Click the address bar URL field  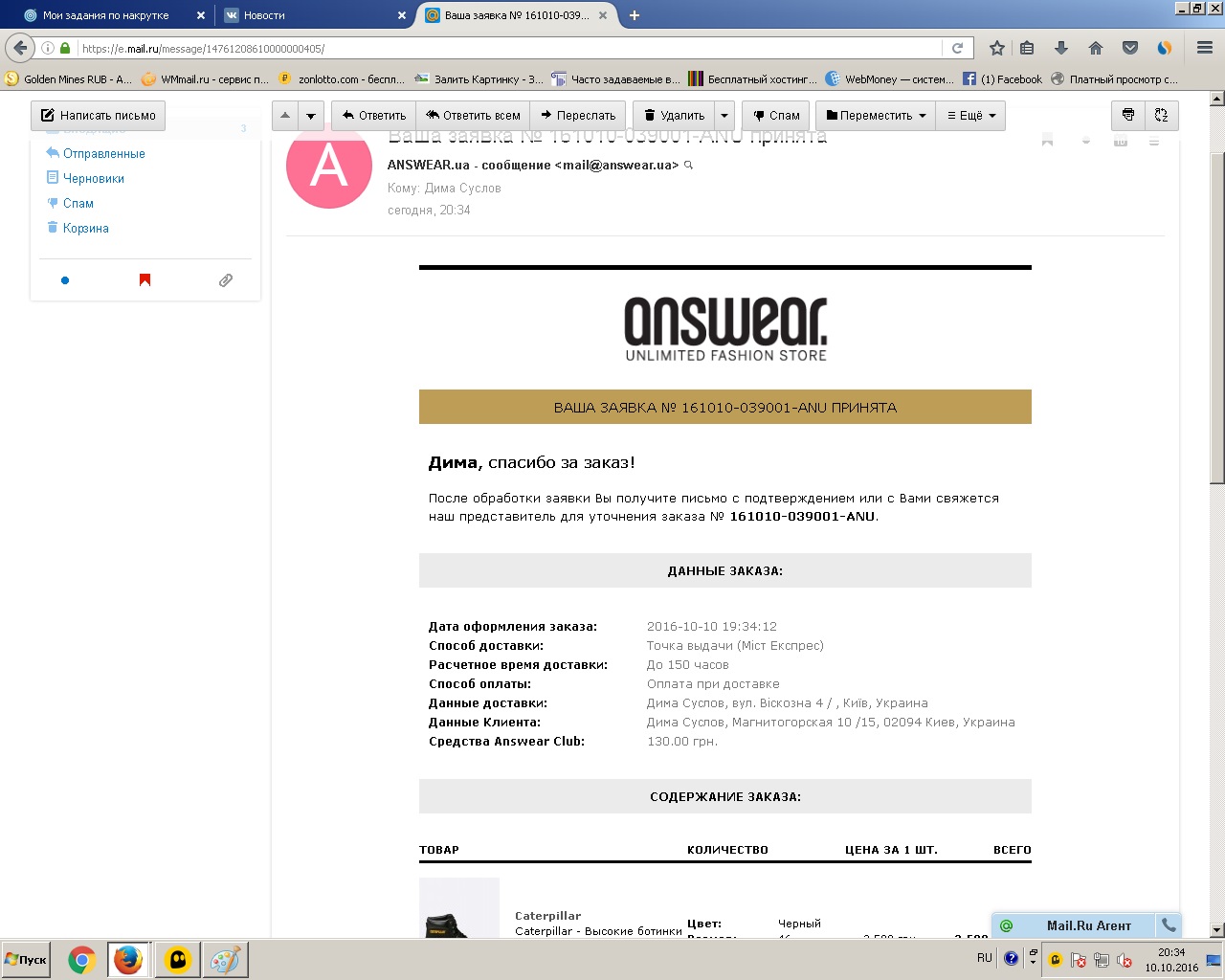[x=507, y=48]
